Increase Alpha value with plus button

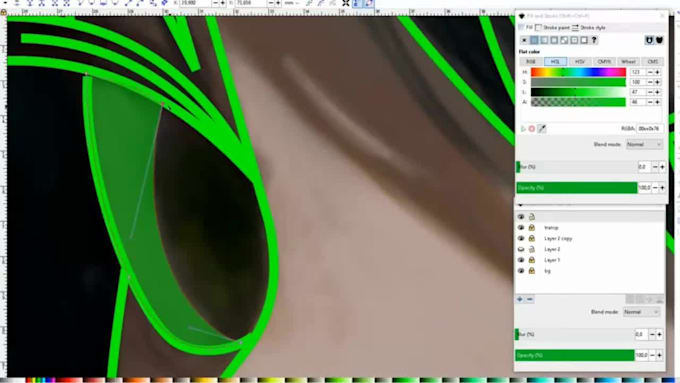pos(657,102)
